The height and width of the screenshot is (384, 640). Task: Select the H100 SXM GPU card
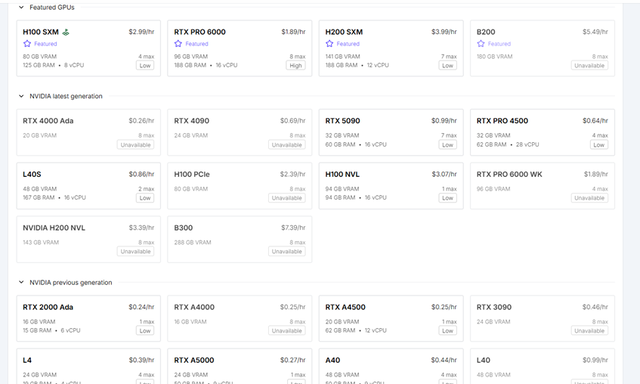[89, 48]
